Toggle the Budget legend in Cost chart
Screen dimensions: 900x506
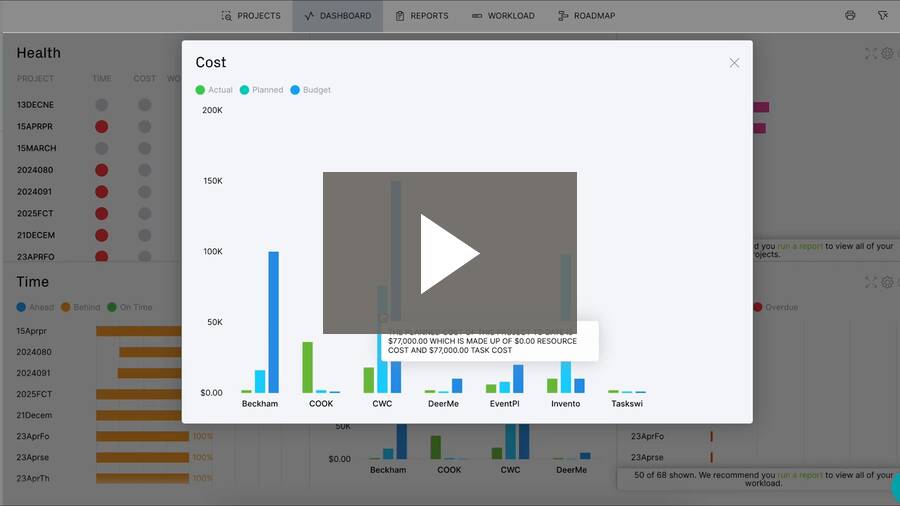pos(311,90)
